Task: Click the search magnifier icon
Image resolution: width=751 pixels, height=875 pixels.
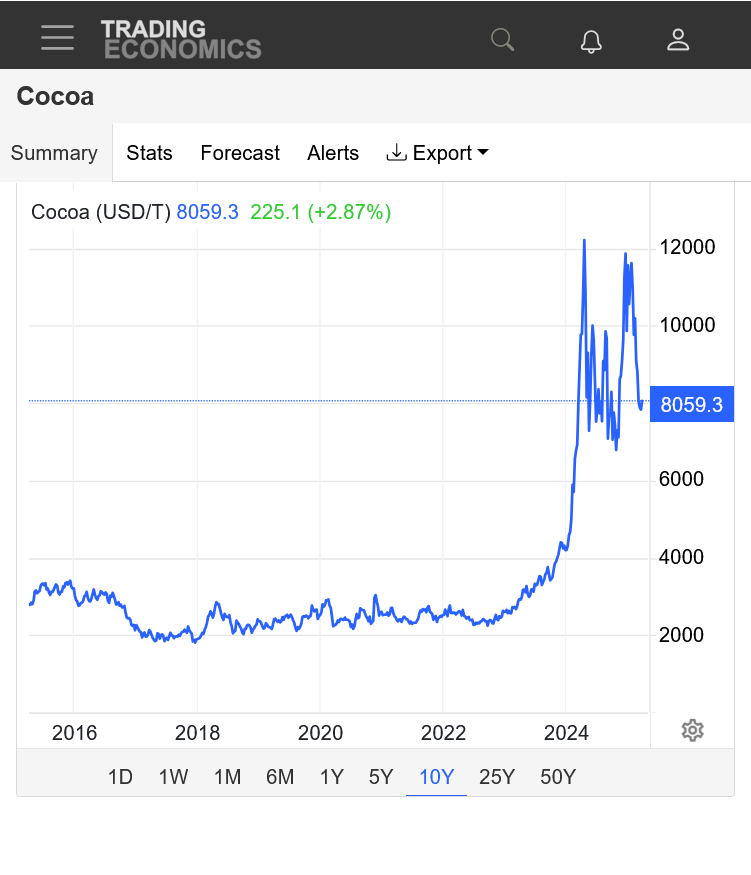Action: [502, 40]
